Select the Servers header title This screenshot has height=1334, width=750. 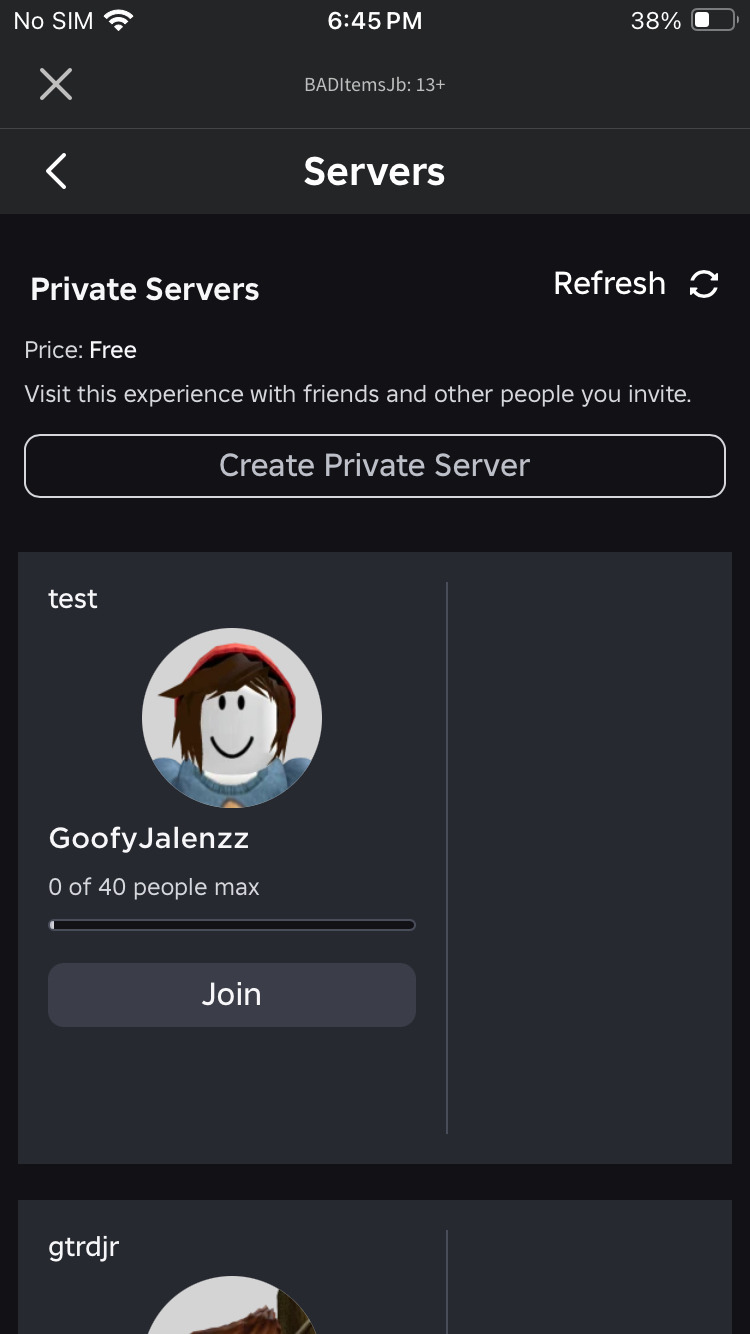(x=374, y=171)
